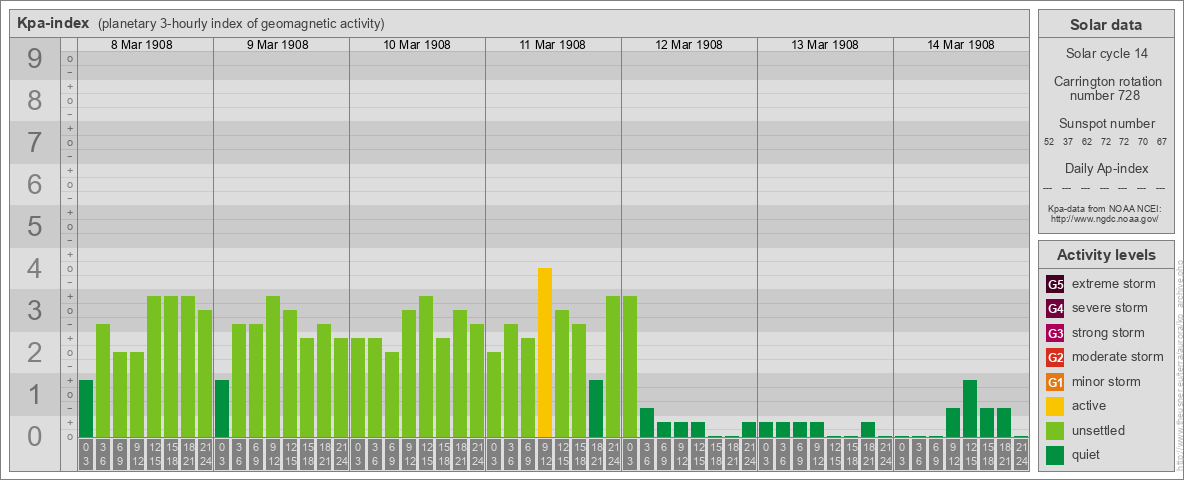Click the Carrington rotation number 728 text

1105,88
